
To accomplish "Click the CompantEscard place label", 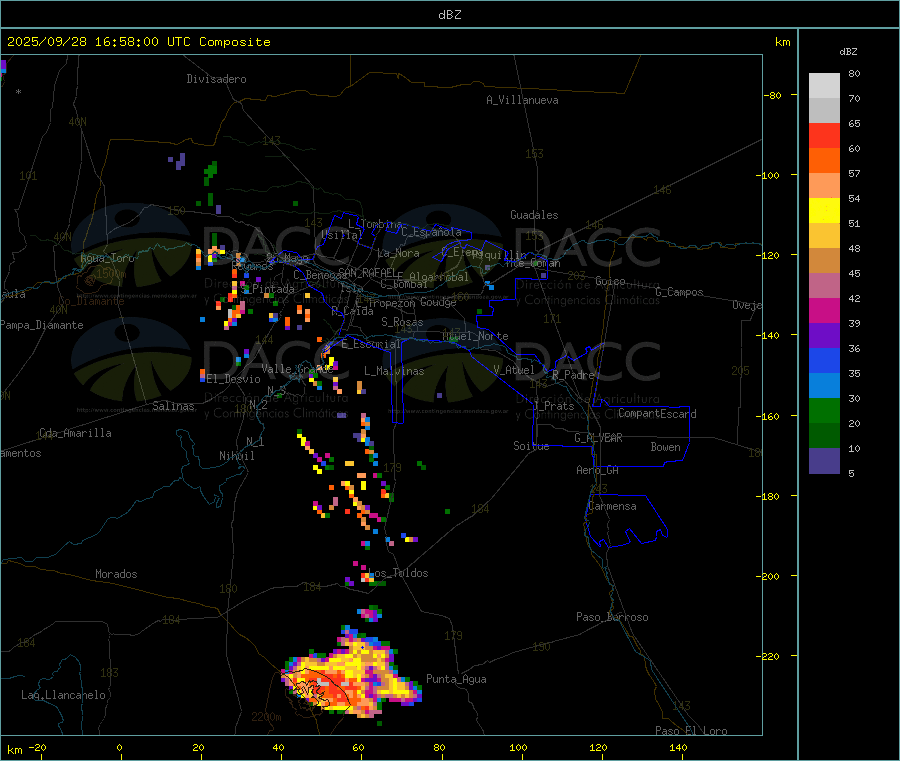I will coord(657,414).
